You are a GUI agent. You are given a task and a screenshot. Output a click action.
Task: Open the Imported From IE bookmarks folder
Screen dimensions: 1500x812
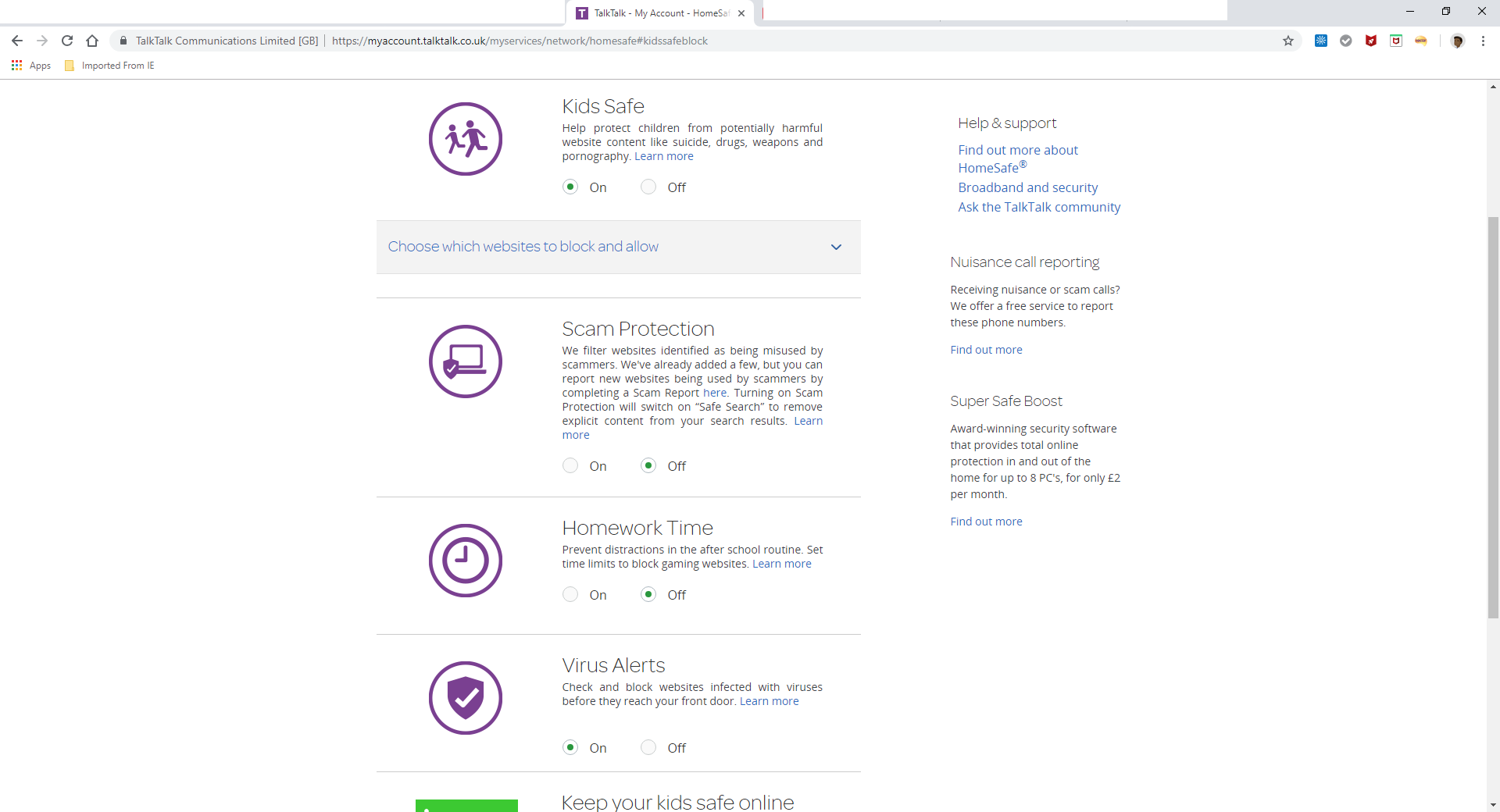pyautogui.click(x=109, y=66)
